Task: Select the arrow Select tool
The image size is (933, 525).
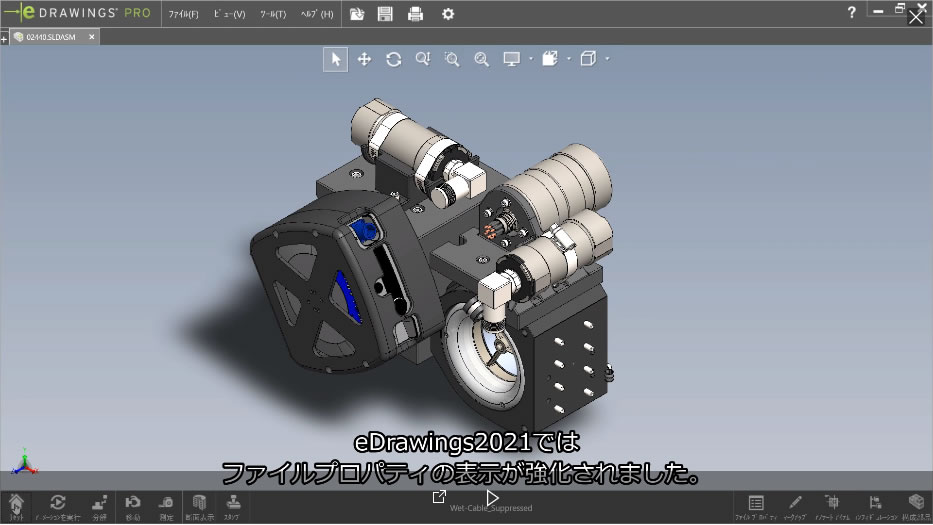Action: (x=335, y=60)
